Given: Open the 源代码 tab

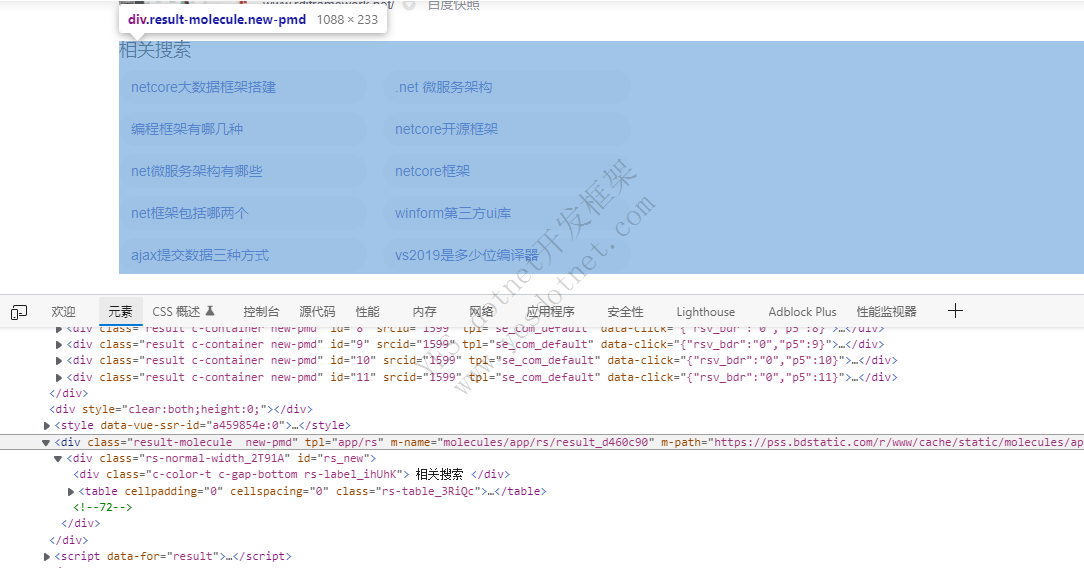Looking at the screenshot, I should point(317,312).
